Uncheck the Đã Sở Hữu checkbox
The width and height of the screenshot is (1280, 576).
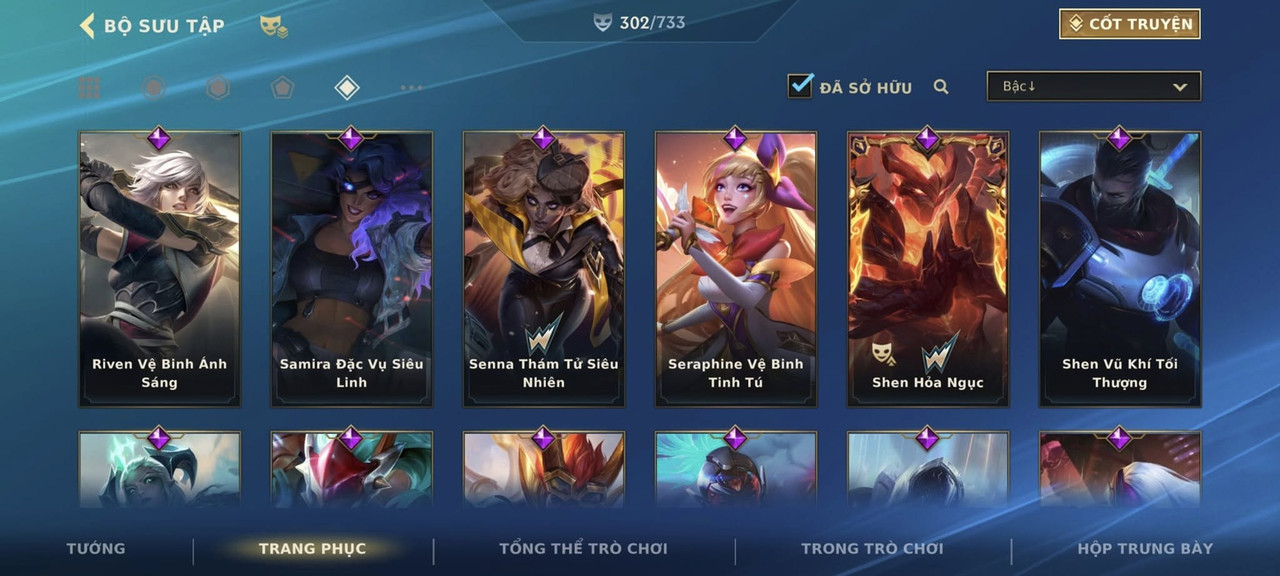pos(800,85)
